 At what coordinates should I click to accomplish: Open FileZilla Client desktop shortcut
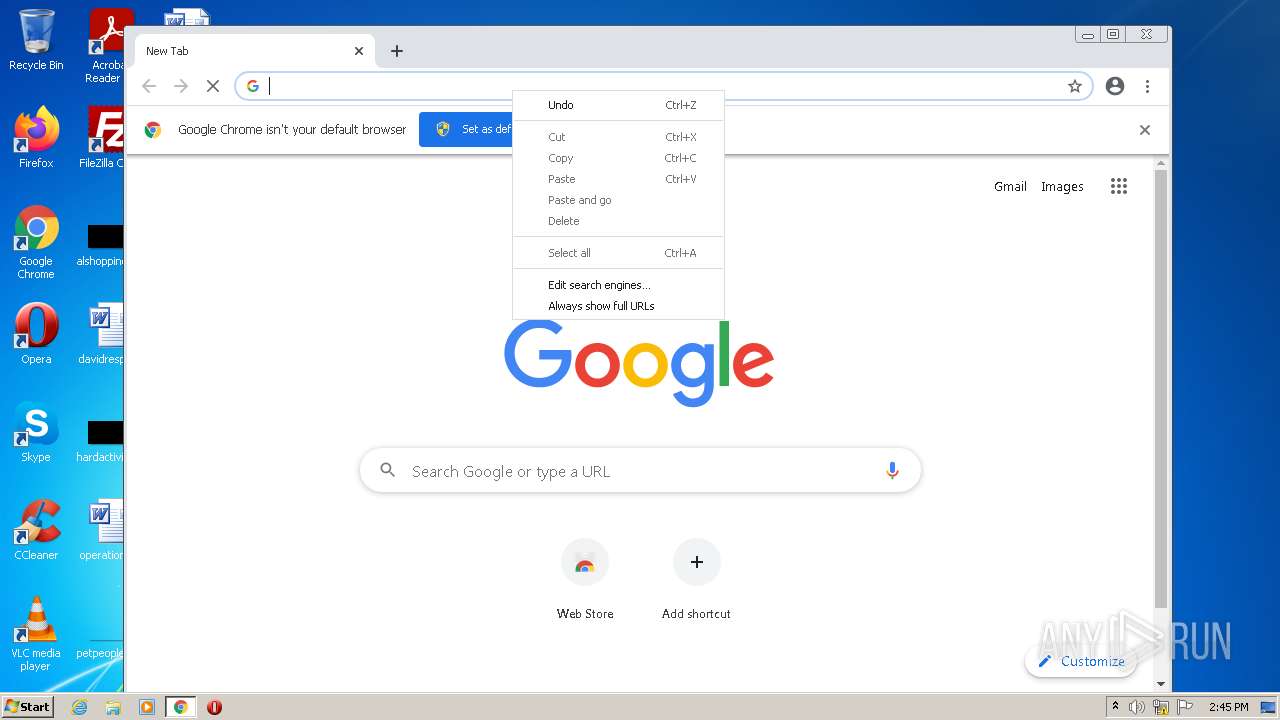[x=104, y=138]
